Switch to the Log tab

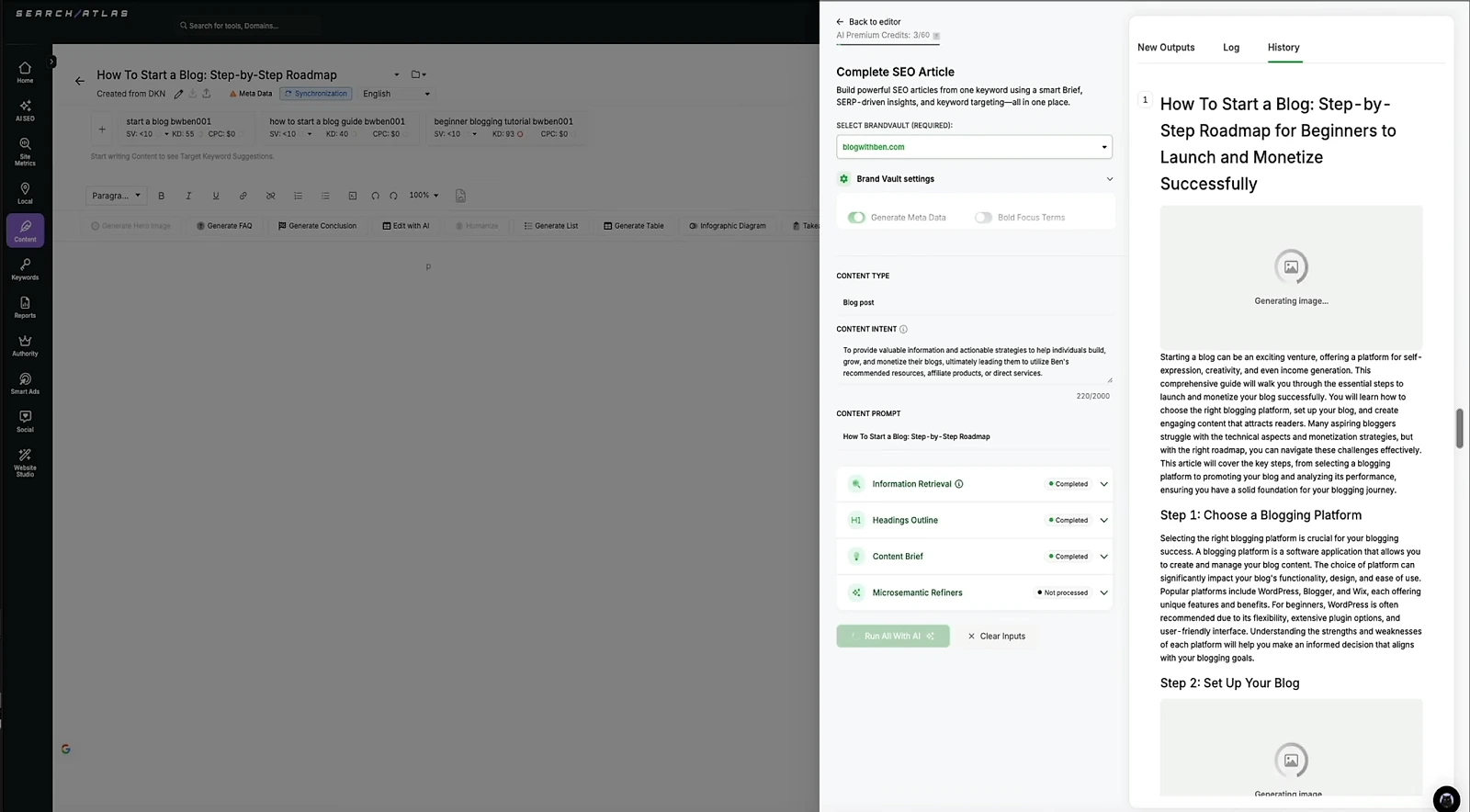pyautogui.click(x=1231, y=48)
